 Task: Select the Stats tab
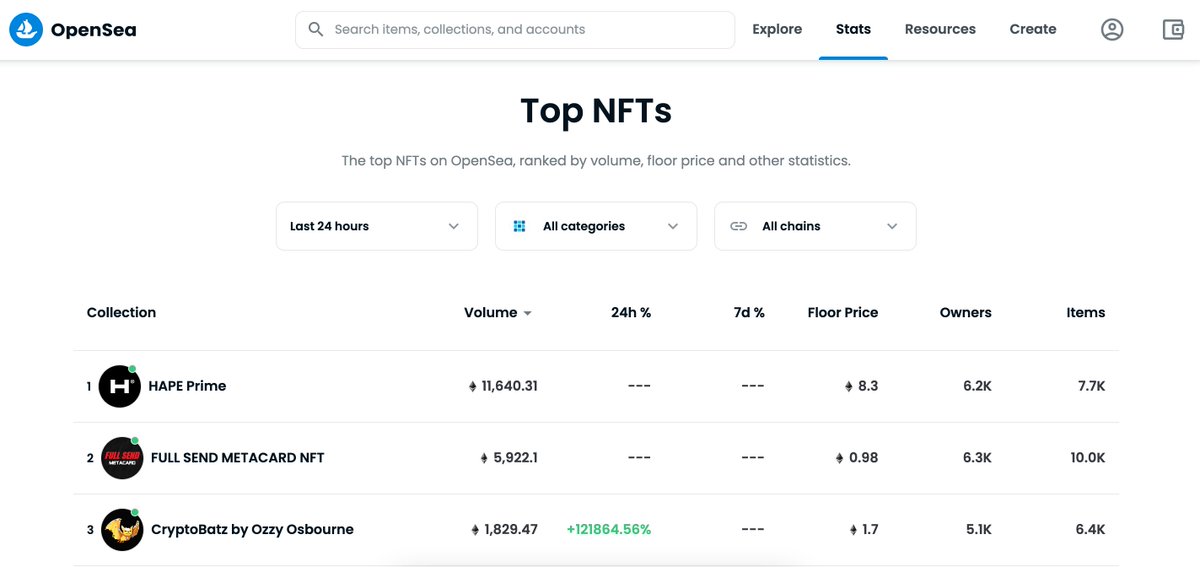853,30
